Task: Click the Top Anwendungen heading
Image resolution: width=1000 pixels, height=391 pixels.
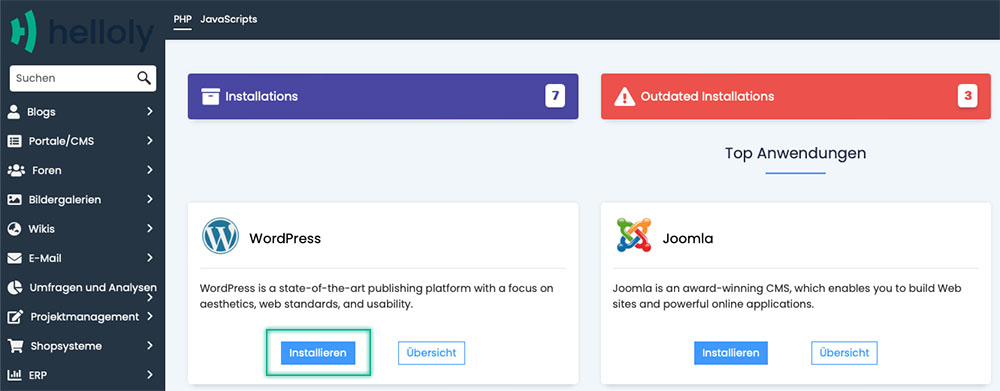Action: coord(795,153)
